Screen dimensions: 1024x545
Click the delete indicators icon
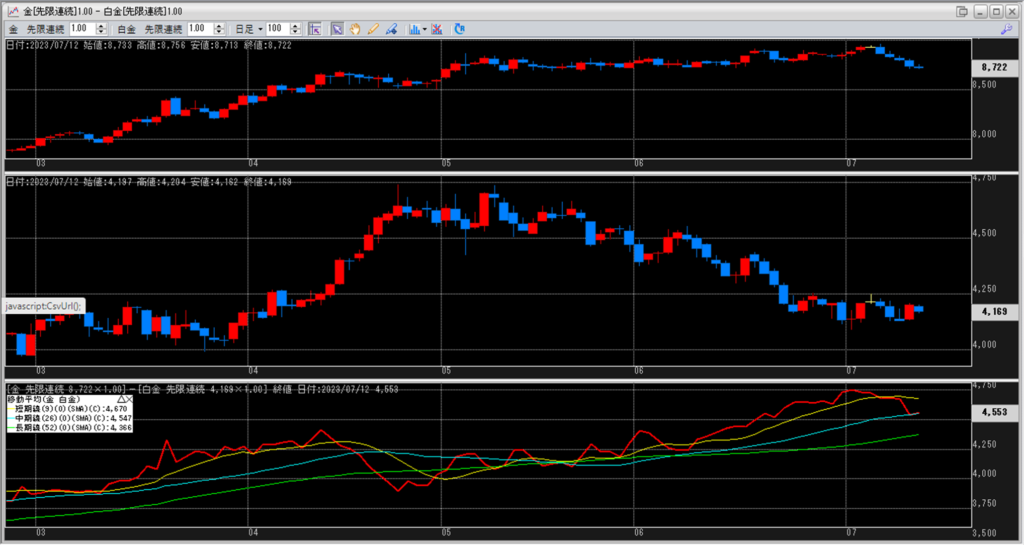point(437,29)
